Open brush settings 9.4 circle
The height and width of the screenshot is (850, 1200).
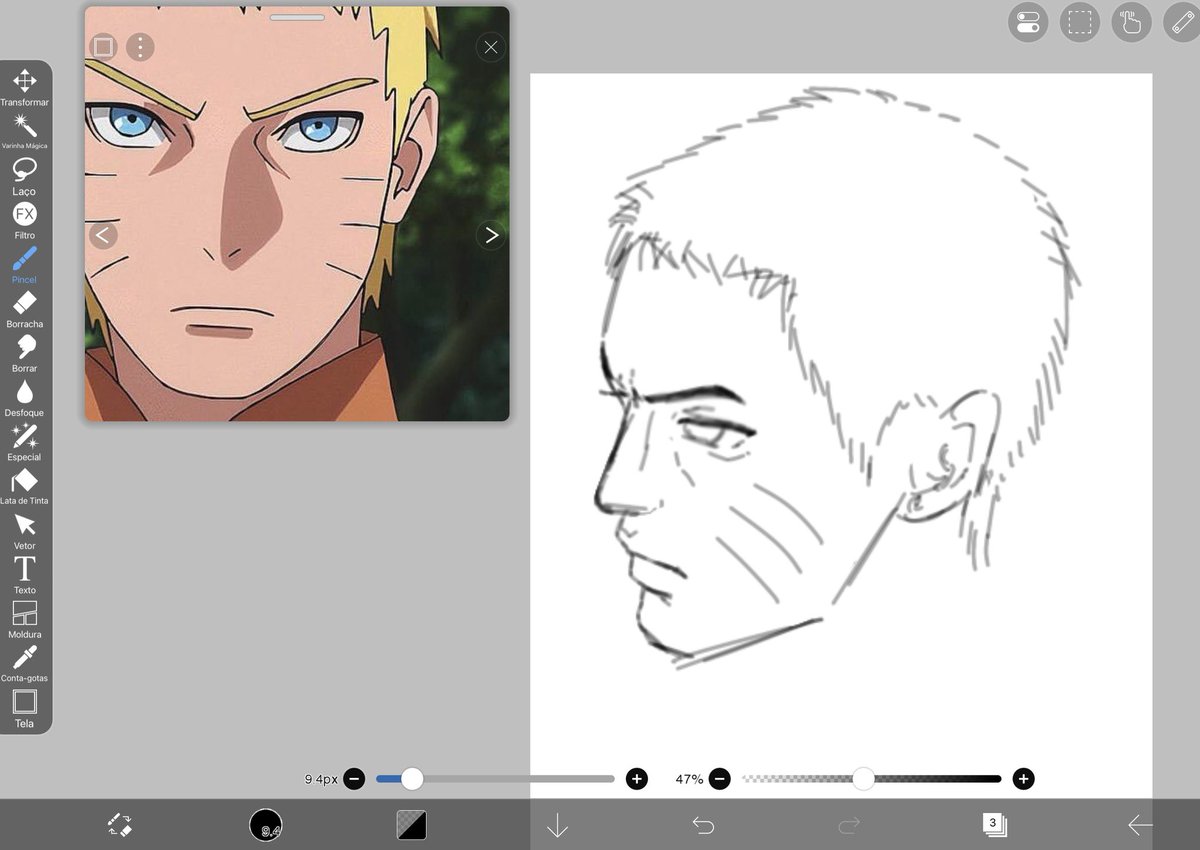pyautogui.click(x=266, y=825)
